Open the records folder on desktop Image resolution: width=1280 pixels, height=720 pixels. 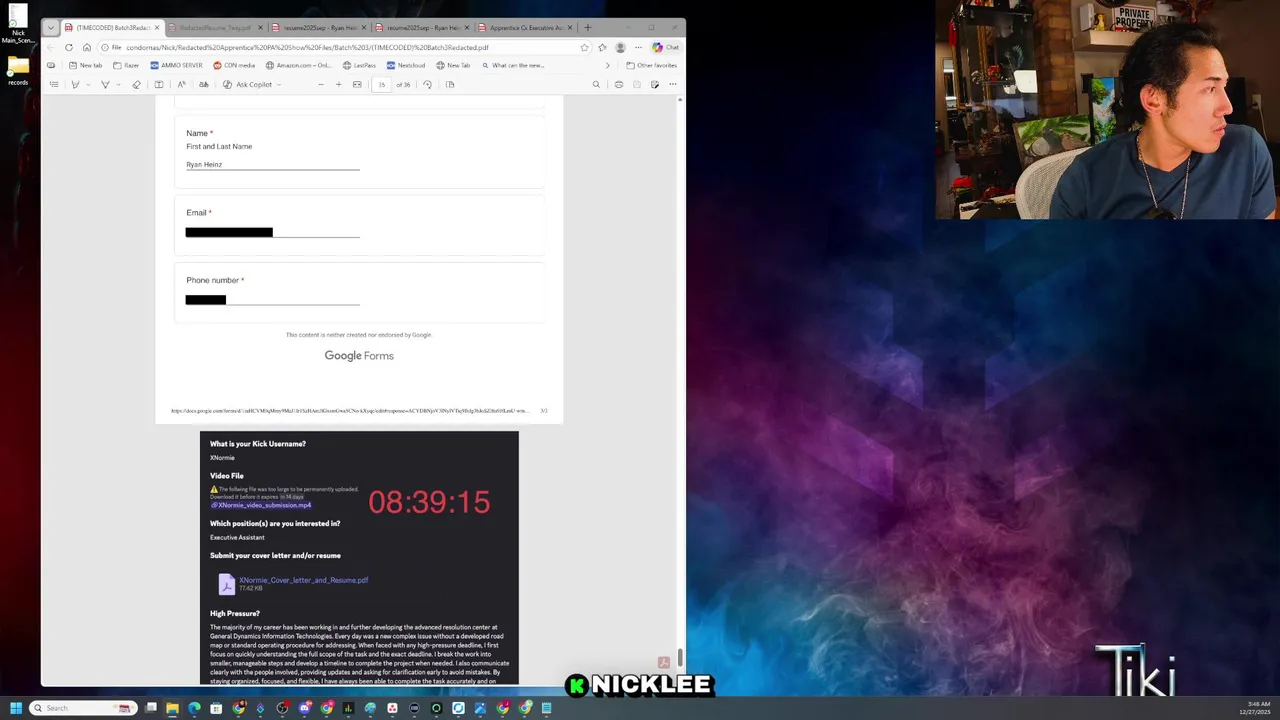(x=18, y=69)
